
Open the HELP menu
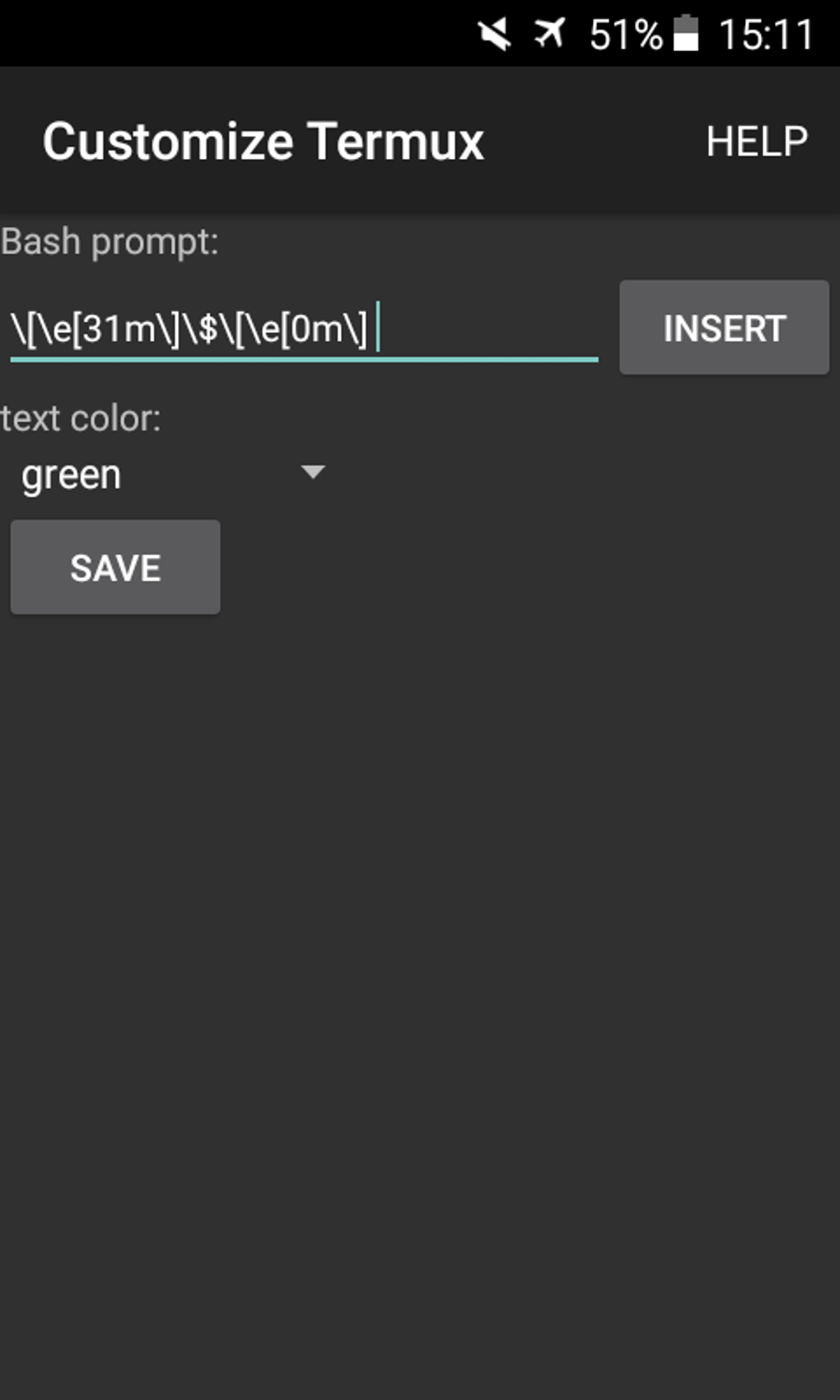coord(758,142)
